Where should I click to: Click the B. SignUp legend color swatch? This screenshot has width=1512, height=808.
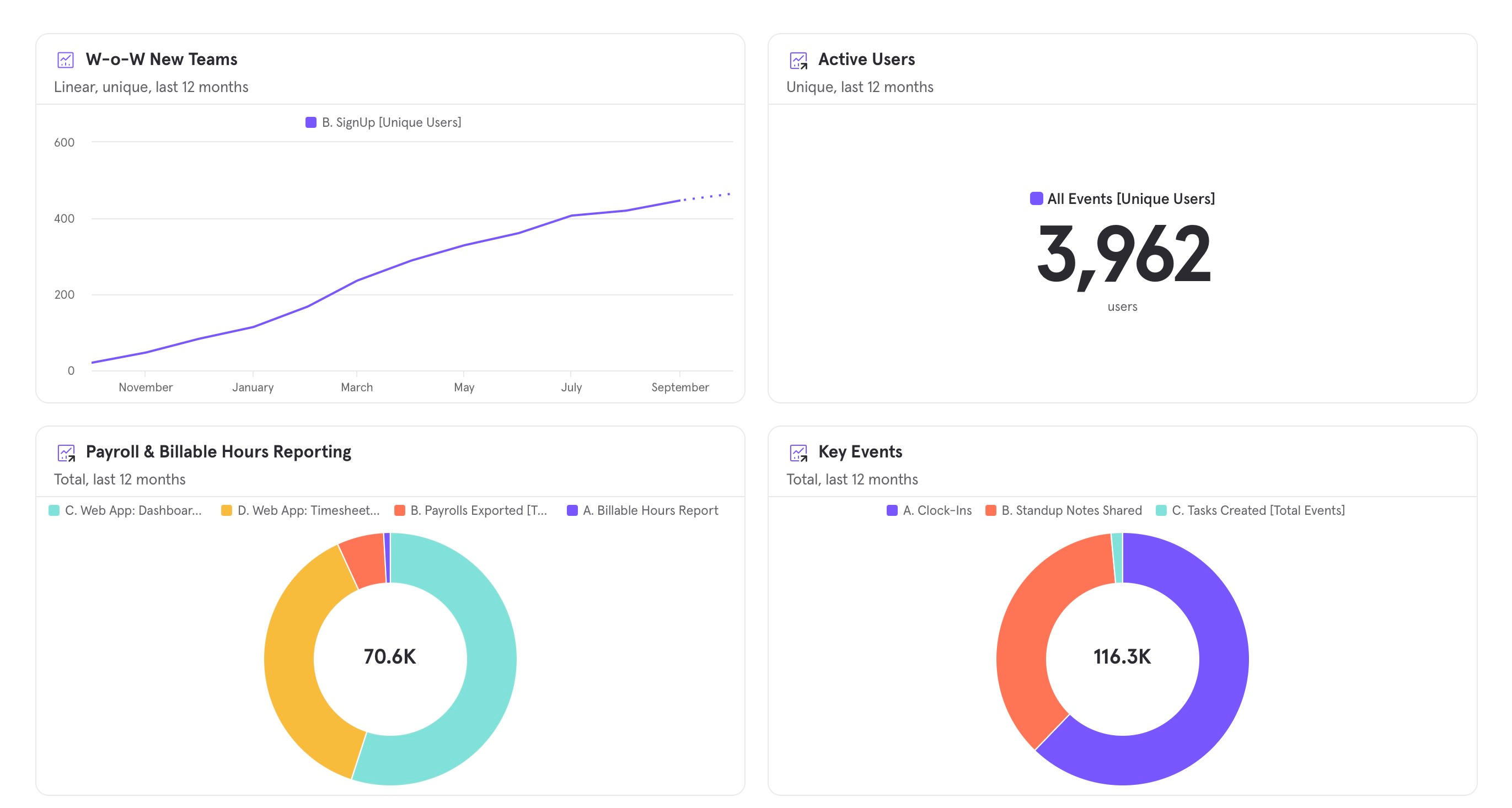pyautogui.click(x=311, y=123)
